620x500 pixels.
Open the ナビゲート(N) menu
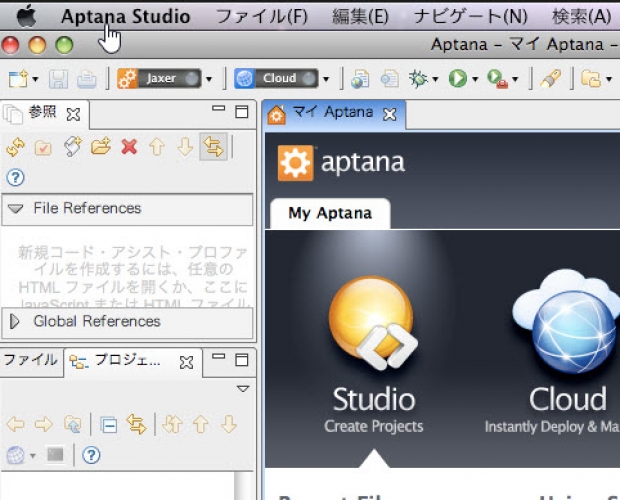[x=471, y=17]
